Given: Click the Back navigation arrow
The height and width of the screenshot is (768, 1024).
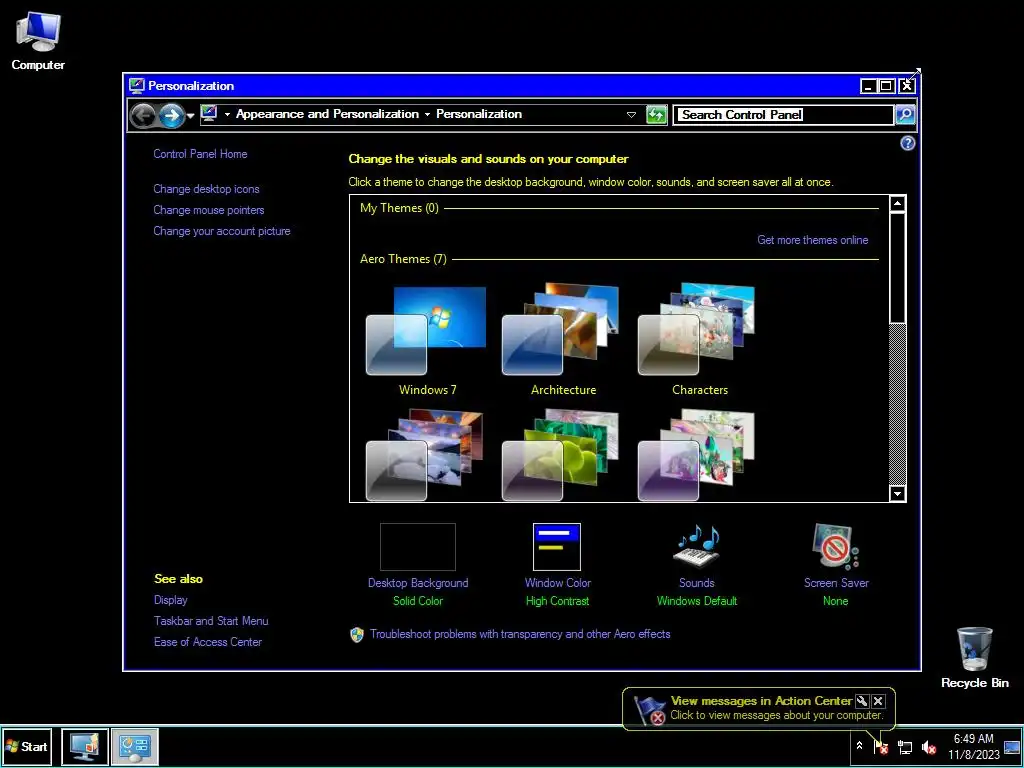Looking at the screenshot, I should click(x=143, y=116).
